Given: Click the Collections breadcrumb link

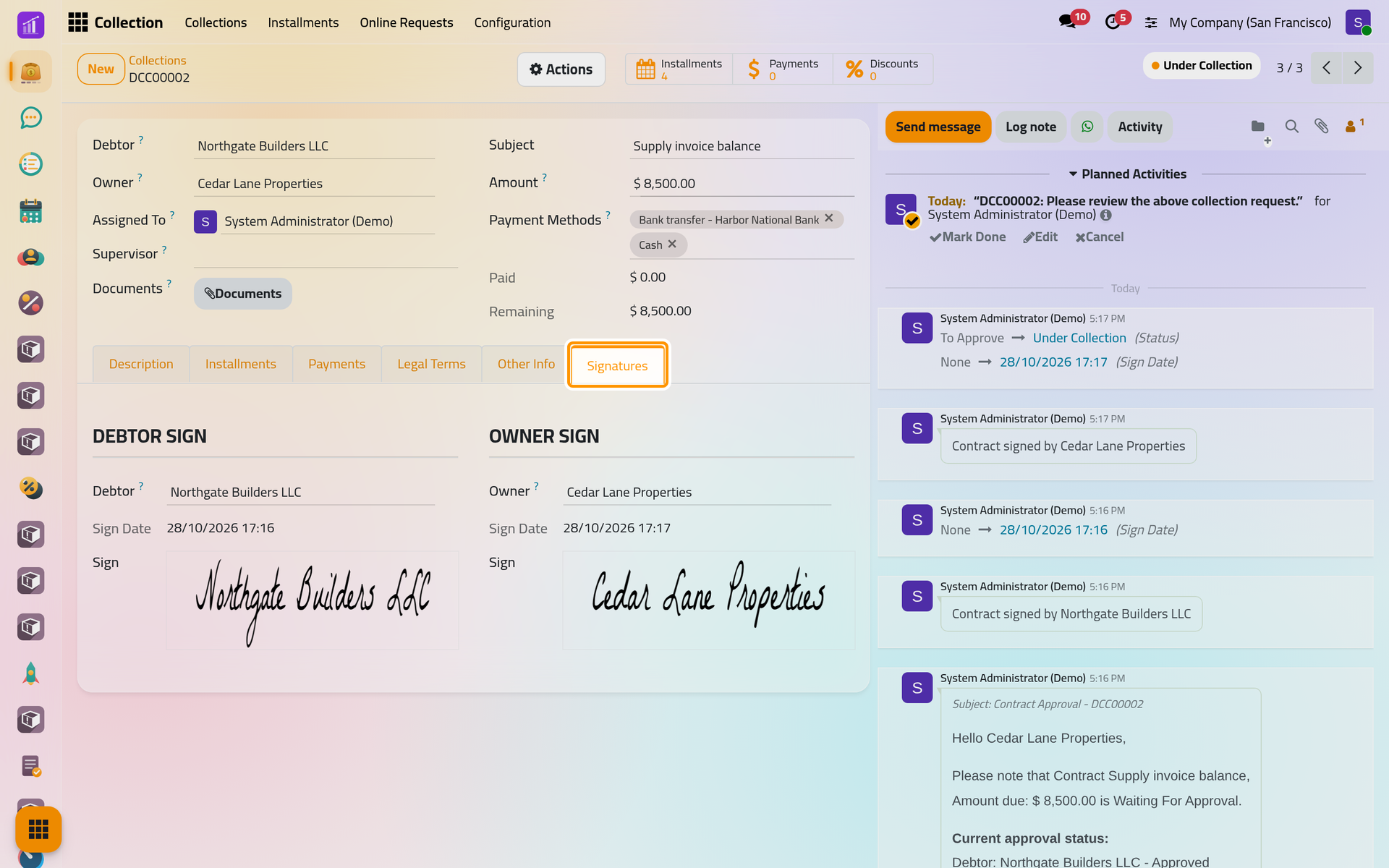Looking at the screenshot, I should coord(157,60).
